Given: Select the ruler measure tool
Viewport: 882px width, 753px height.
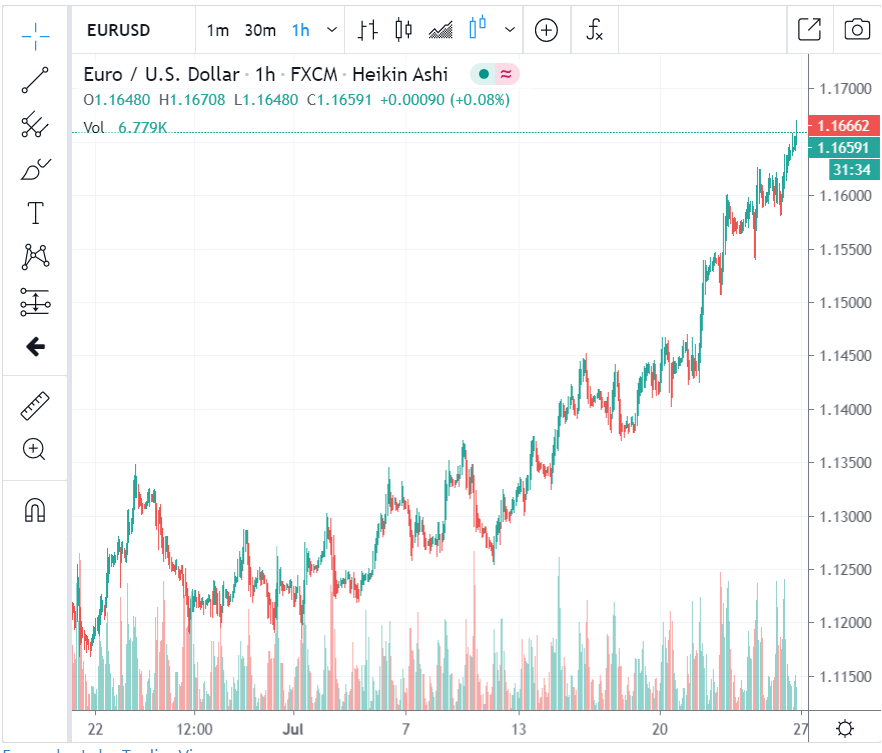Looking at the screenshot, I should coord(35,406).
